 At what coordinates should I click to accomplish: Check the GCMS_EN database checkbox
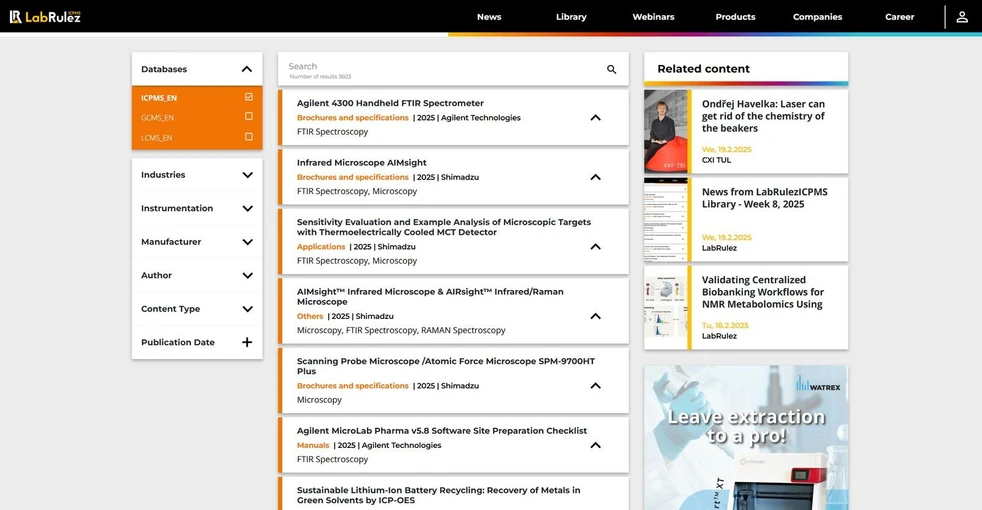point(249,117)
